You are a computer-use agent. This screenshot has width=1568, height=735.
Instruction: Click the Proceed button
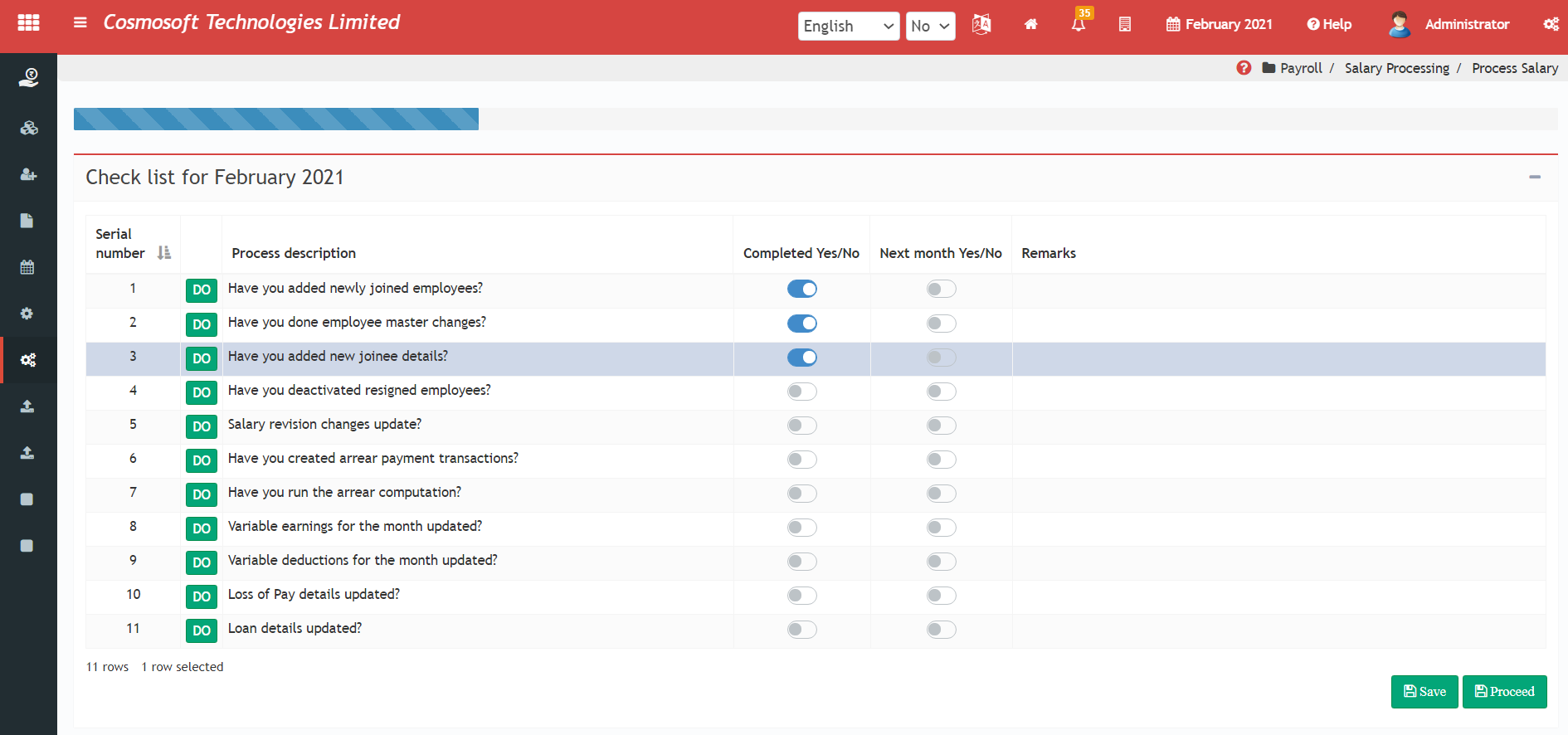1504,692
